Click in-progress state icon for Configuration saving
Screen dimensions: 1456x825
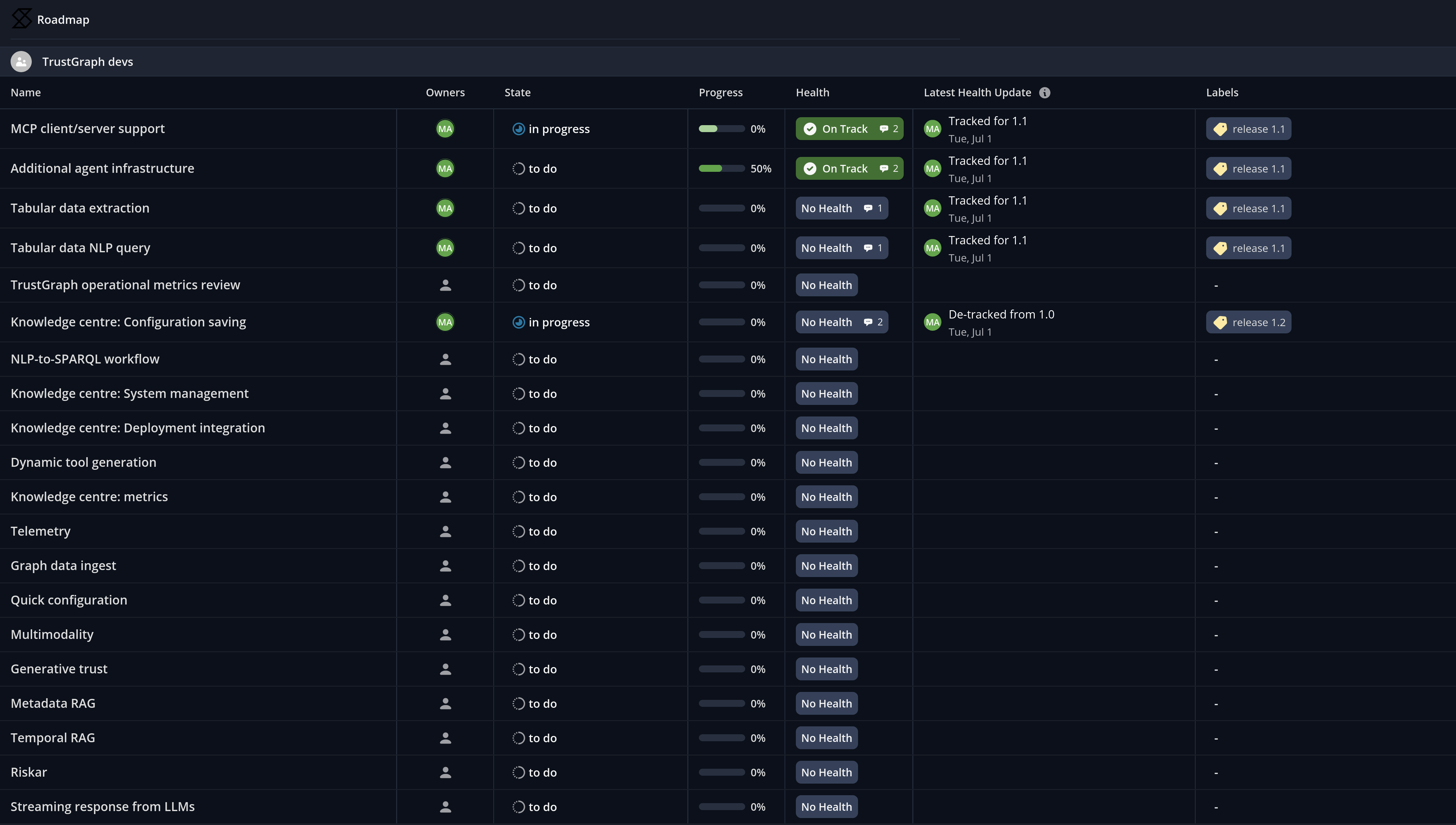[x=518, y=322]
